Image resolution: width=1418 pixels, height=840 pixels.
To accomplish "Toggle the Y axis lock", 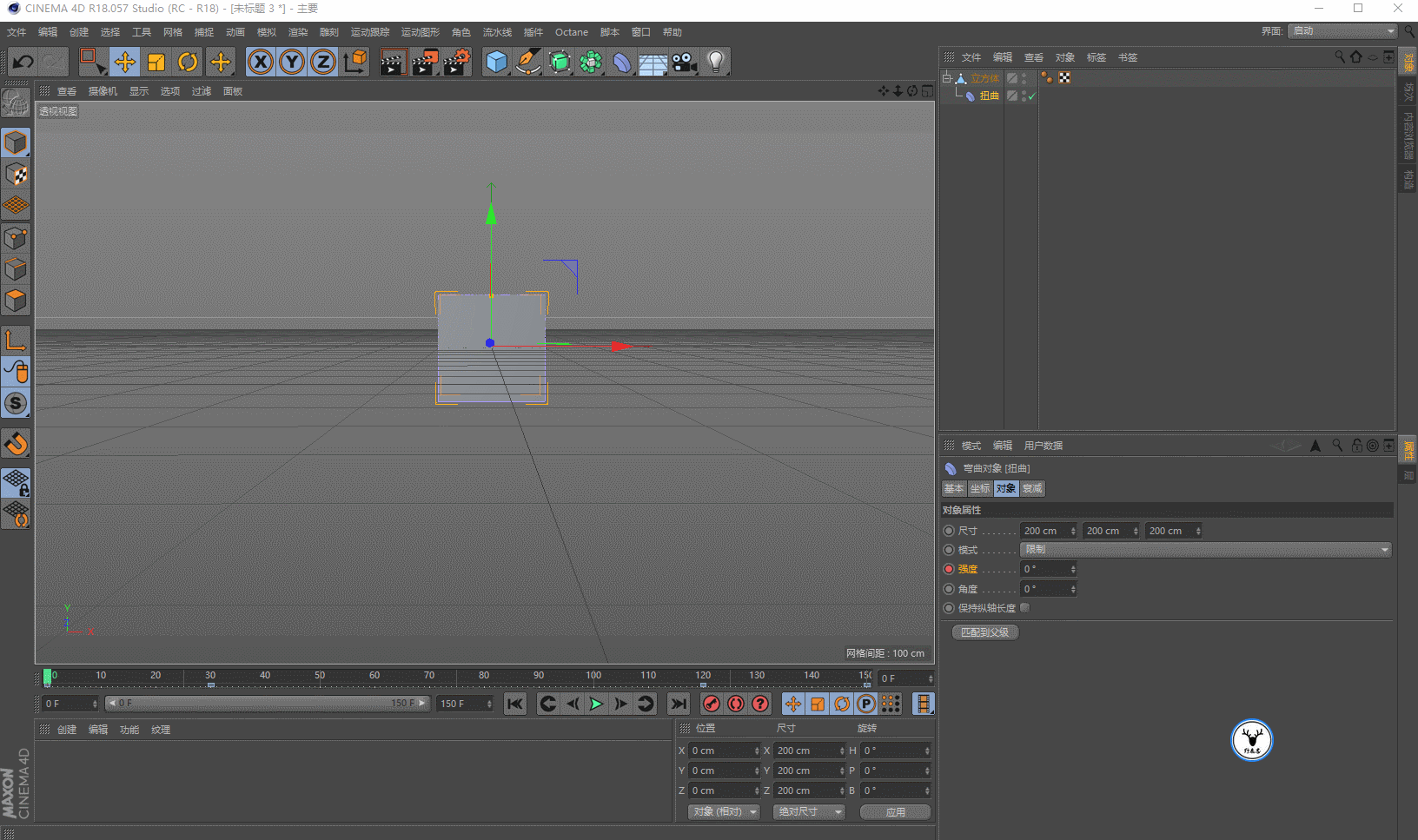I will [292, 62].
